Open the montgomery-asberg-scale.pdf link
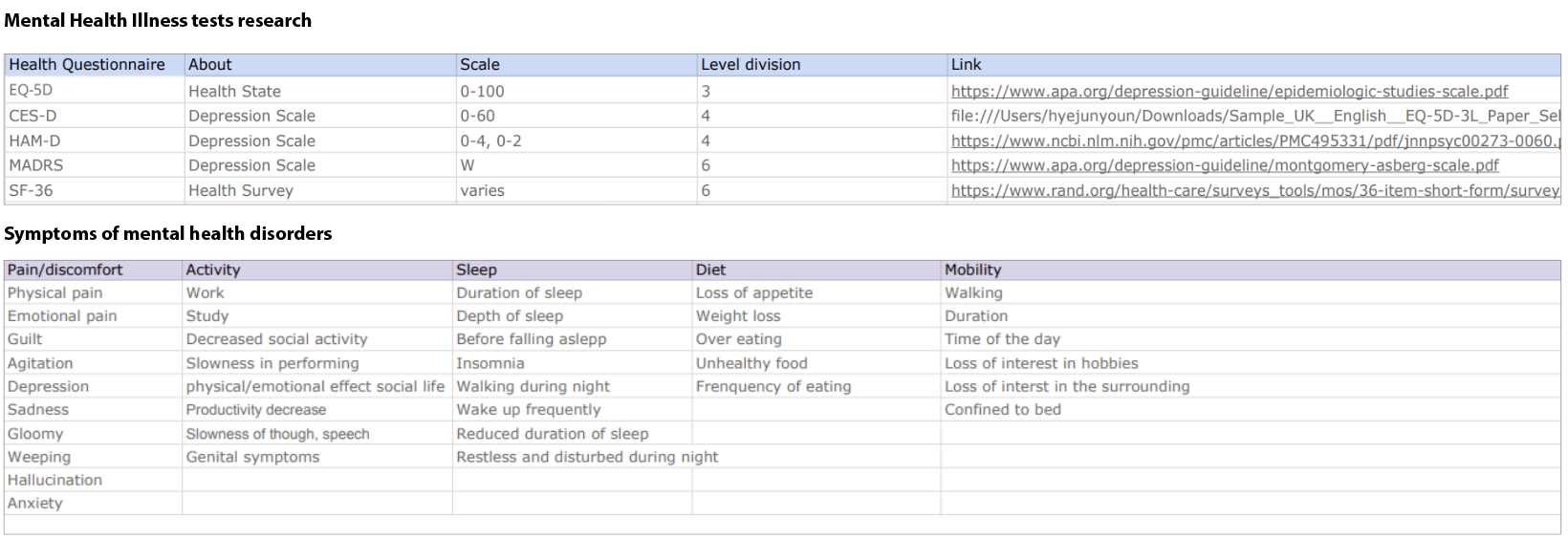This screenshot has width=1568, height=539. pos(1224,165)
